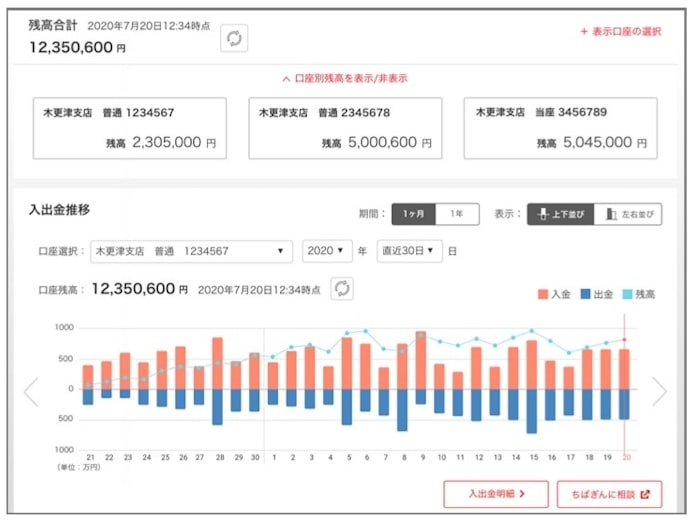Screen dimensions: 696x522
Task: Open 表示口座の選択 link
Action: [x=621, y=32]
